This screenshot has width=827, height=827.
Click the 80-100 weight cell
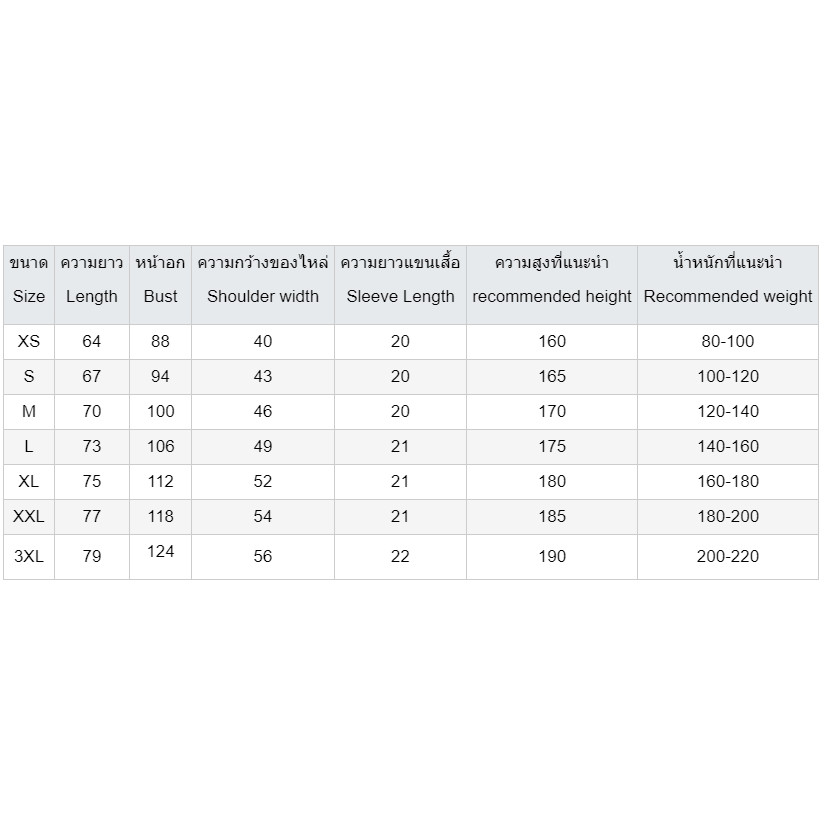coord(728,341)
